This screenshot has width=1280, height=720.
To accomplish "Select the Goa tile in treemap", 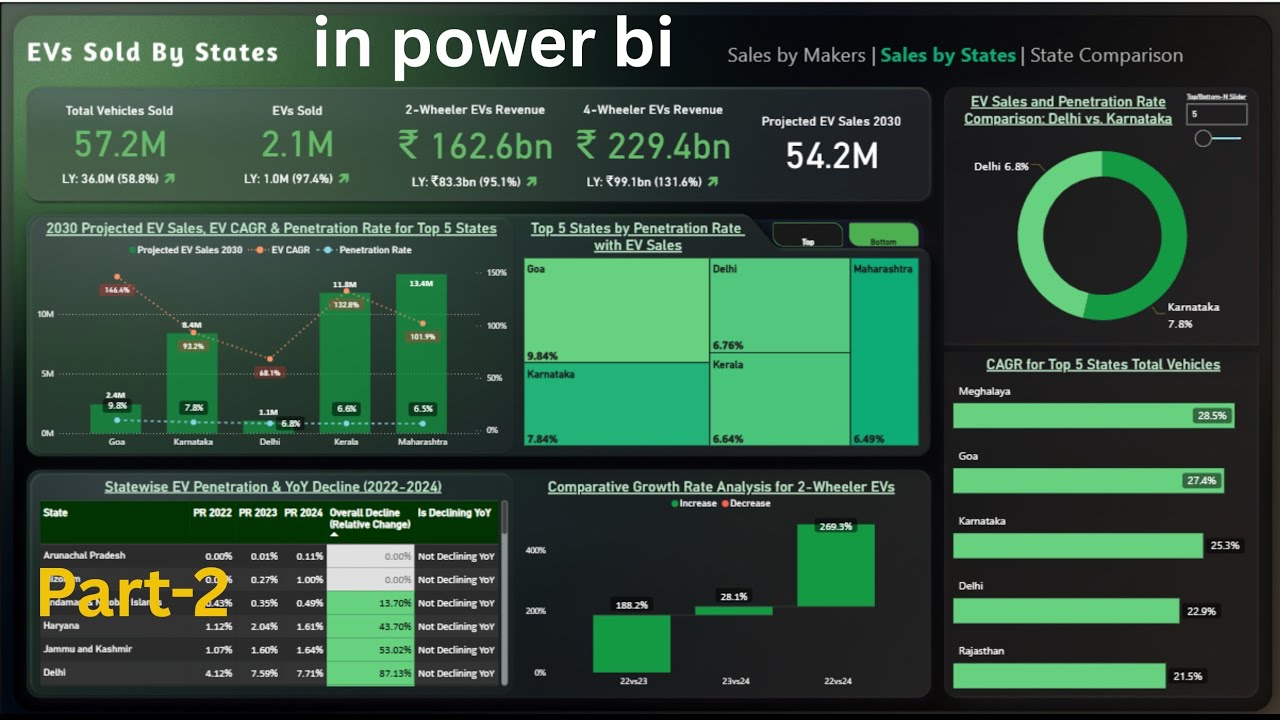I will [x=616, y=311].
